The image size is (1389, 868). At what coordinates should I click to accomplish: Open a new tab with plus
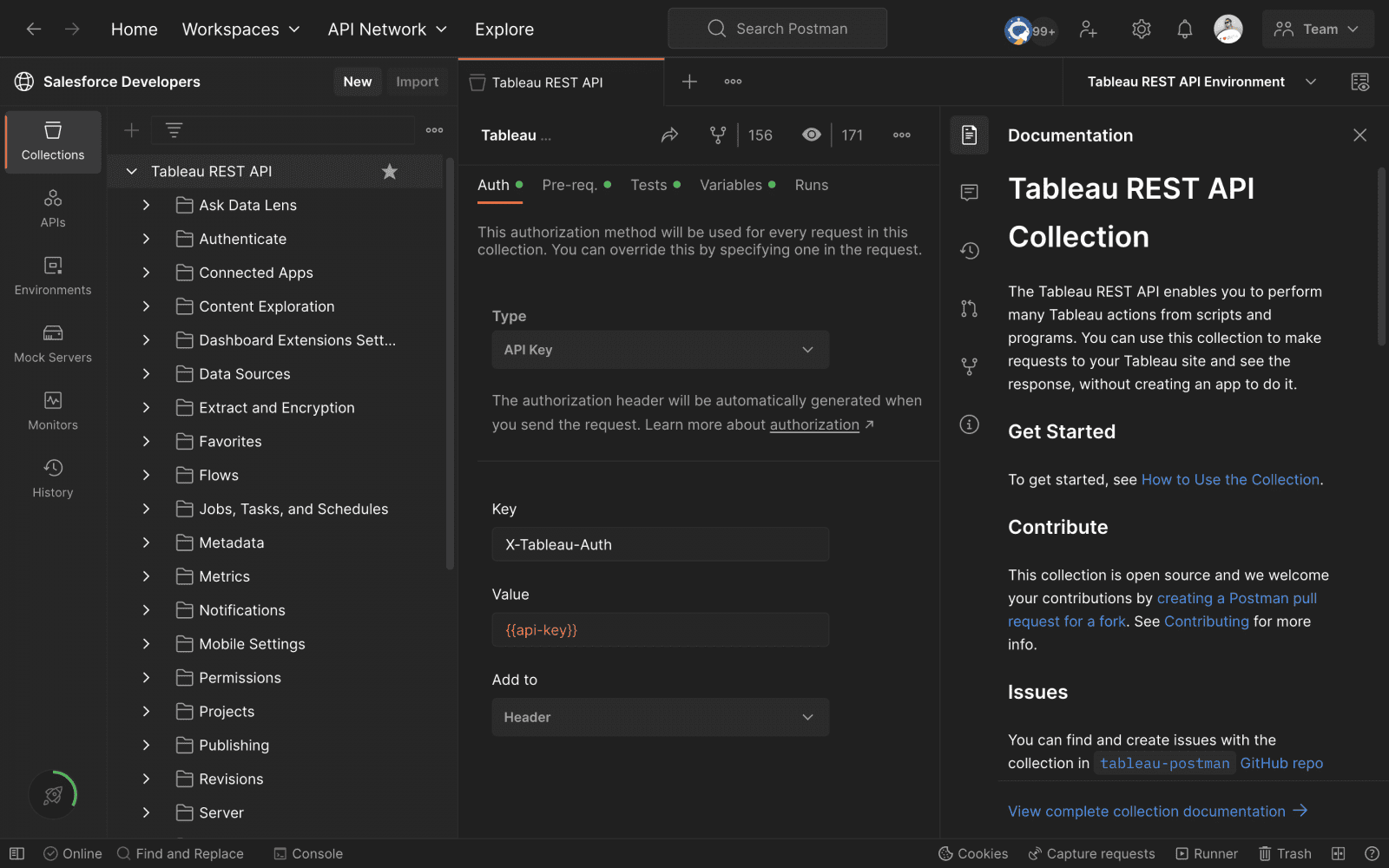689,82
